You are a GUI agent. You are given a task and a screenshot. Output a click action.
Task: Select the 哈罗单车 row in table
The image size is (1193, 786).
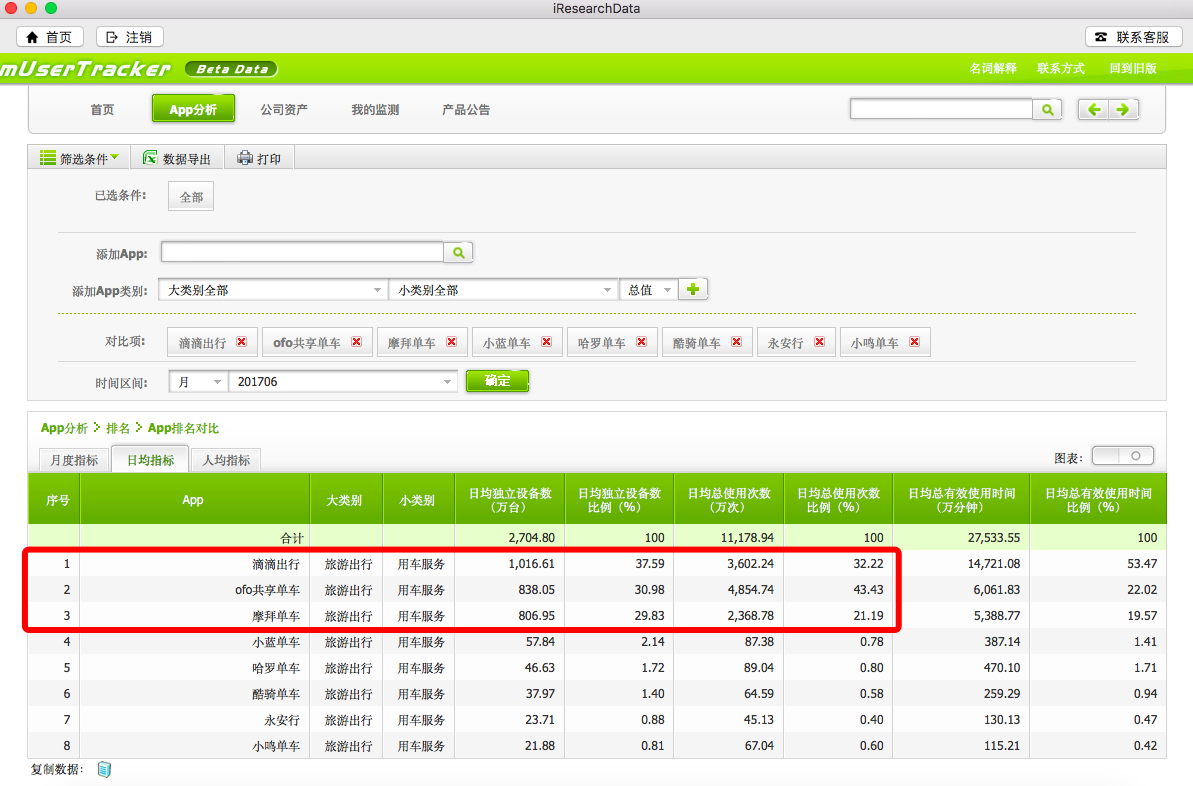coord(597,668)
